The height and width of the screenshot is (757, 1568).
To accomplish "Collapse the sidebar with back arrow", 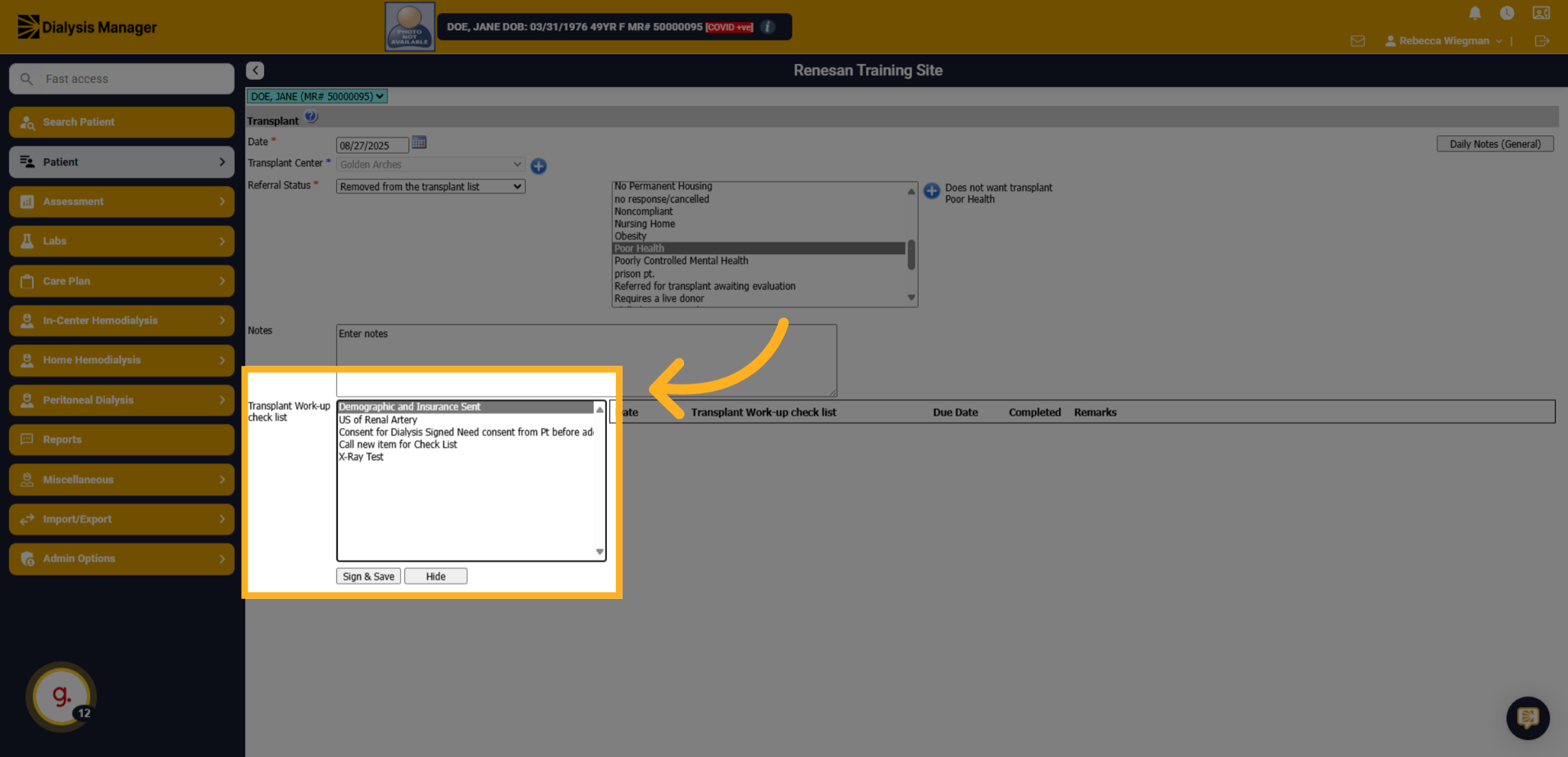I will tap(255, 70).
